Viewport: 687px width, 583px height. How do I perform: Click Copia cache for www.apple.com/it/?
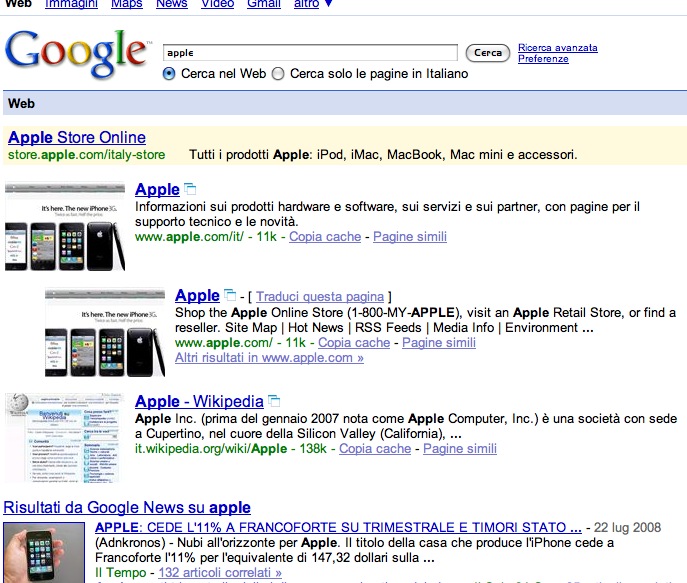[x=325, y=237]
